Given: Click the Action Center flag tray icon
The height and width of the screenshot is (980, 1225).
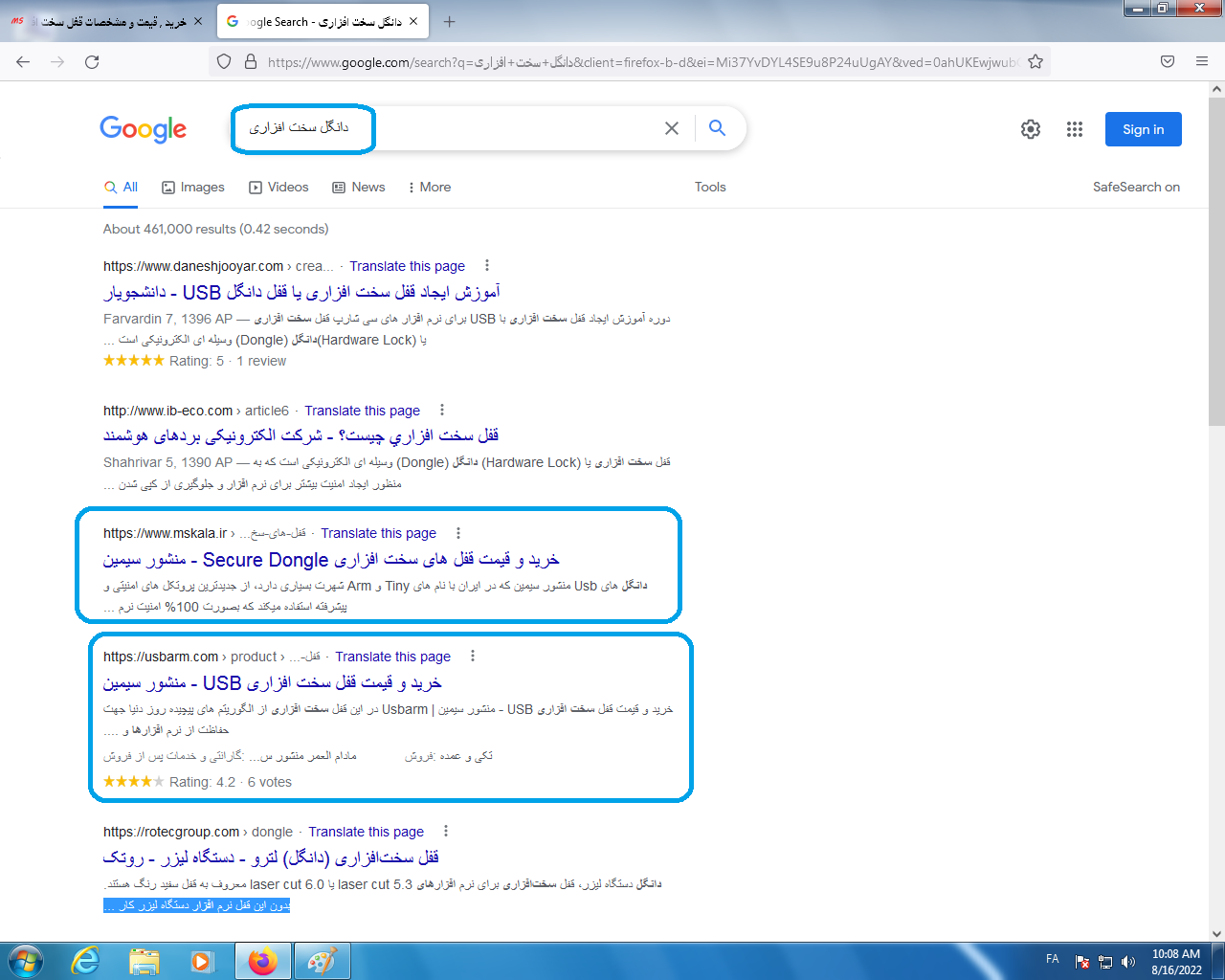Looking at the screenshot, I should click(x=1082, y=962).
